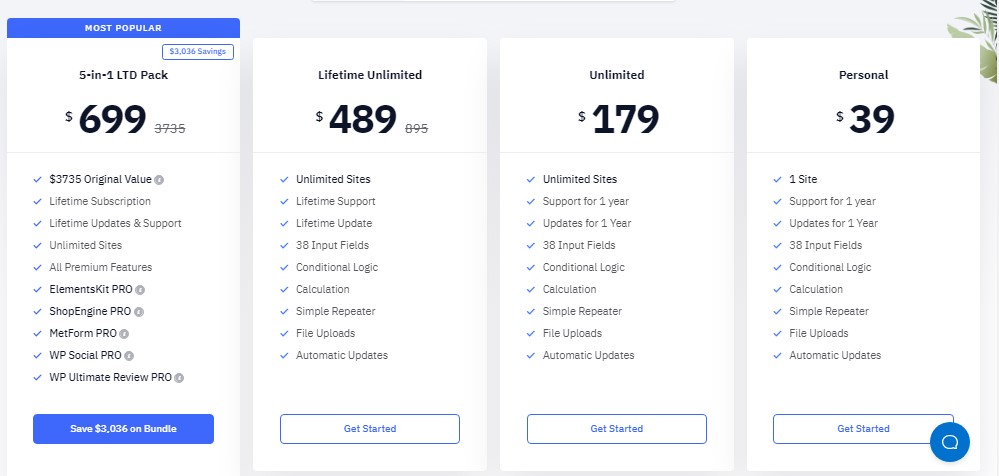Click Get Started under Lifetime Unlimited plan

point(370,429)
